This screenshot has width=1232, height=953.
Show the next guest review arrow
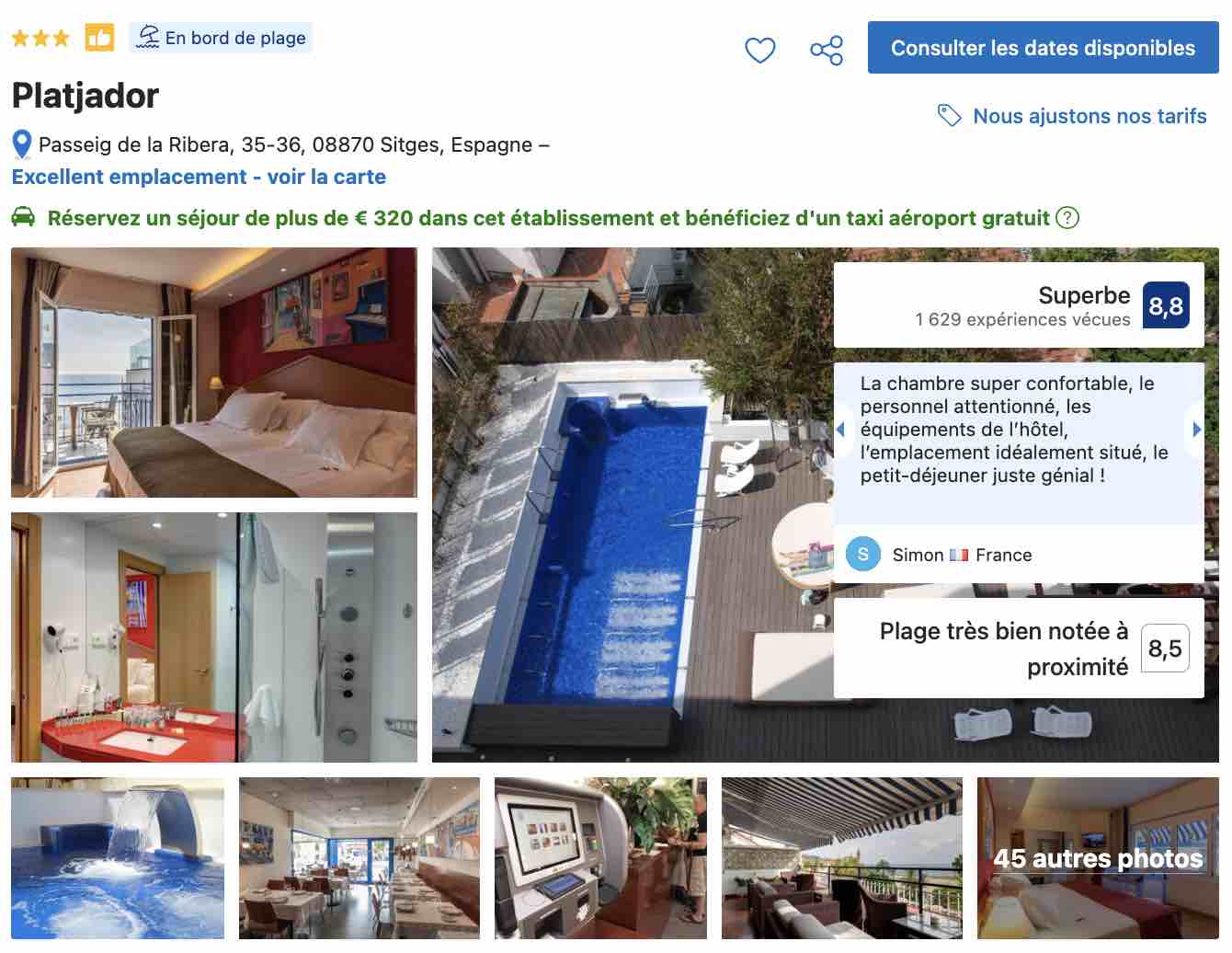coord(1196,429)
